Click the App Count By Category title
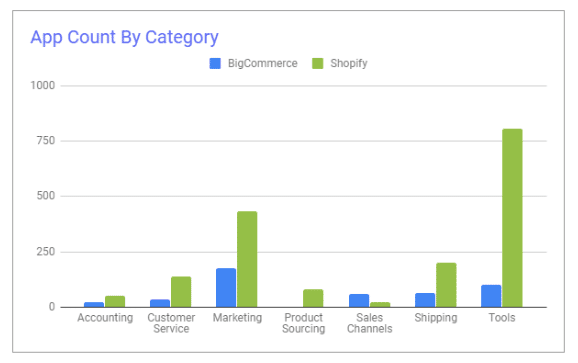This screenshot has width=578, height=363. [x=125, y=38]
